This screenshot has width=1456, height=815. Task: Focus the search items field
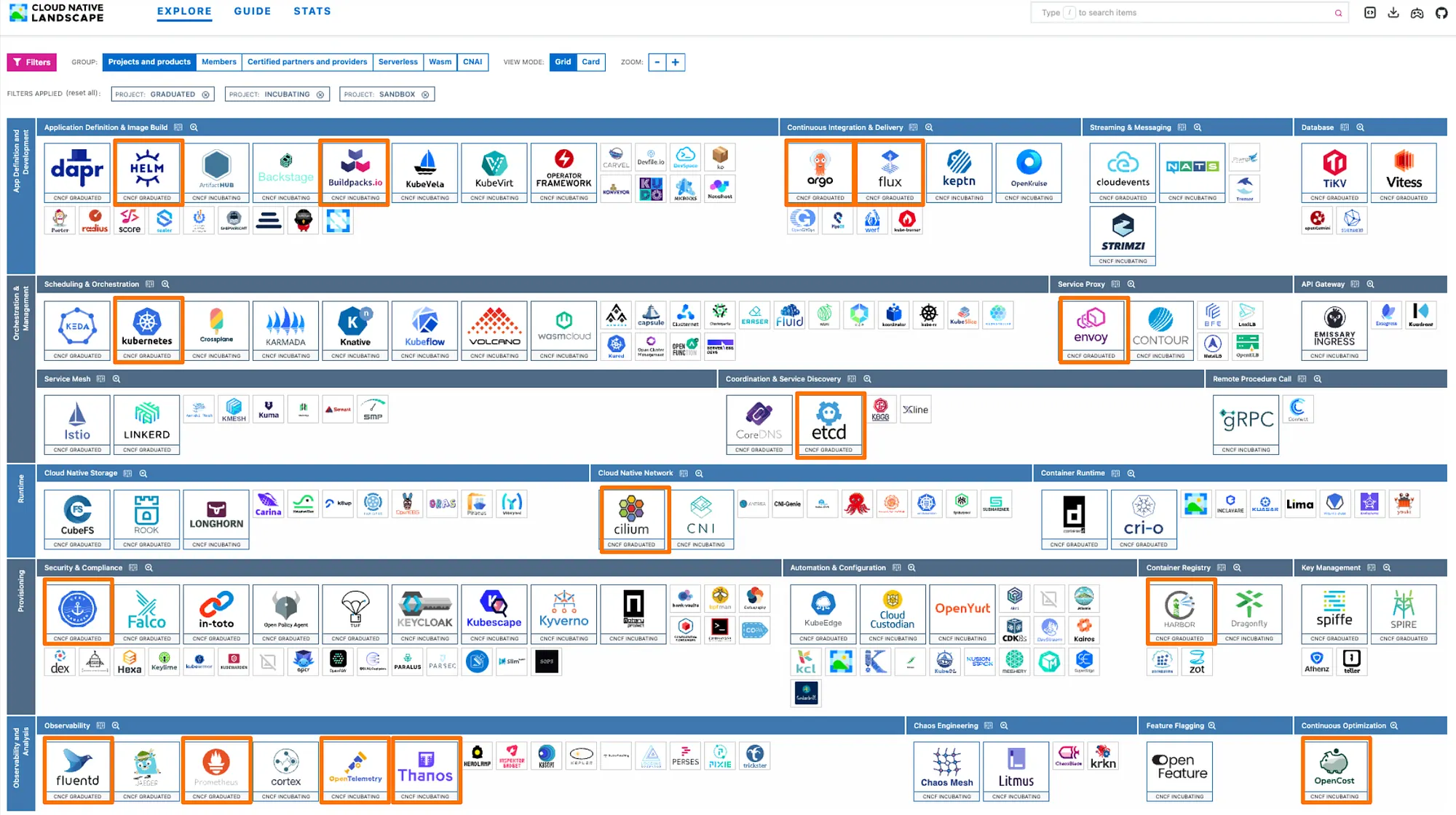point(1189,12)
